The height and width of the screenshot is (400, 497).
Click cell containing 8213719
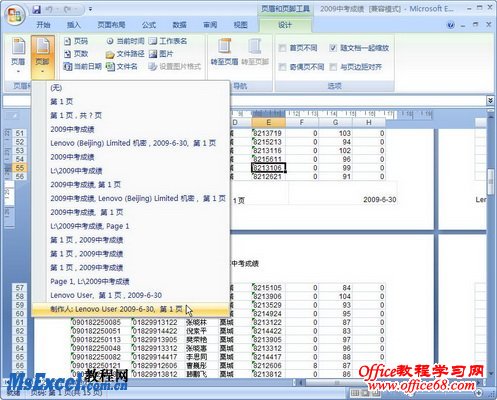(x=268, y=133)
